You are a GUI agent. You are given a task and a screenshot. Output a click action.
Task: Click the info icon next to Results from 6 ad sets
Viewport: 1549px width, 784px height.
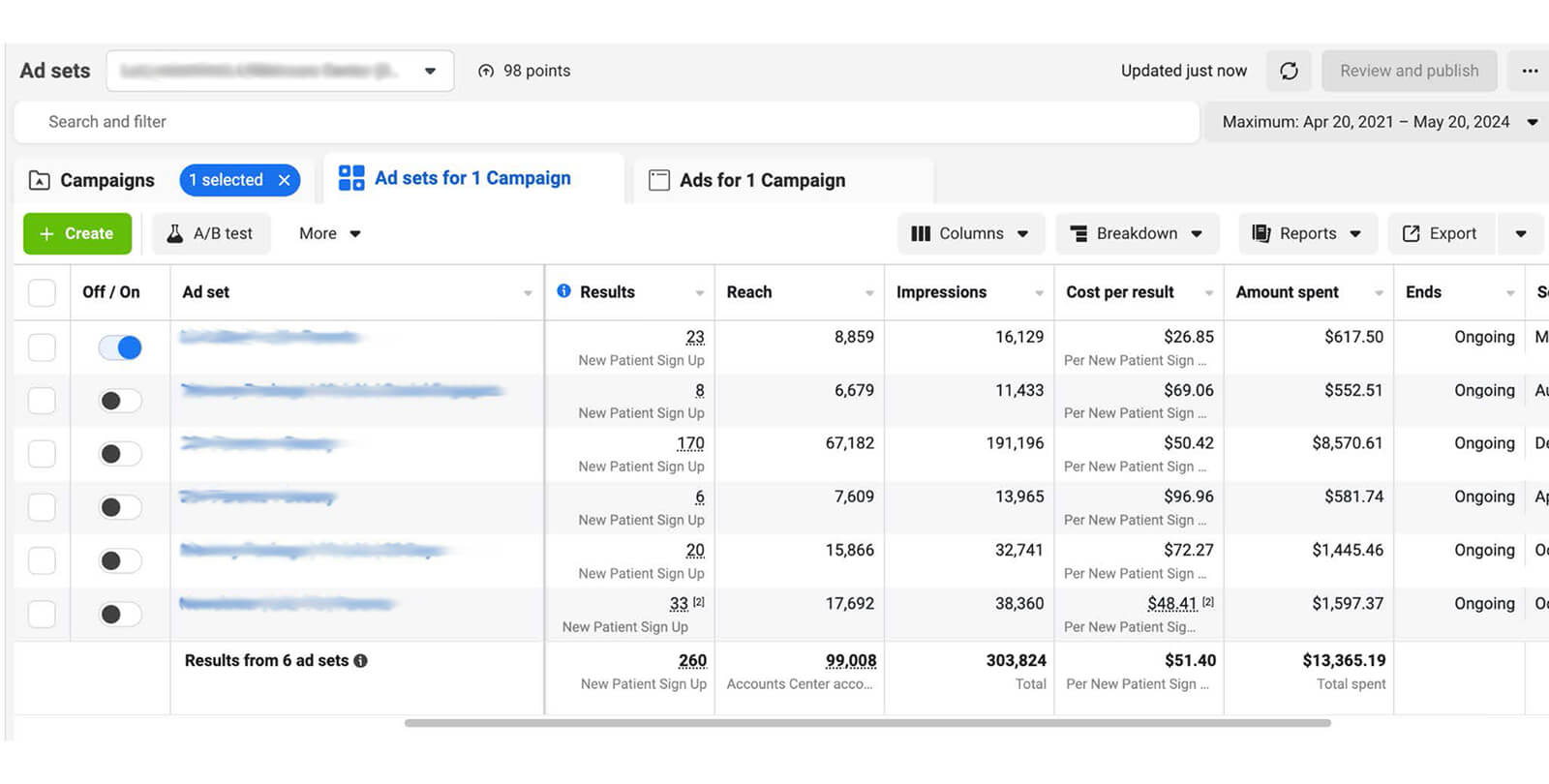pyautogui.click(x=361, y=661)
